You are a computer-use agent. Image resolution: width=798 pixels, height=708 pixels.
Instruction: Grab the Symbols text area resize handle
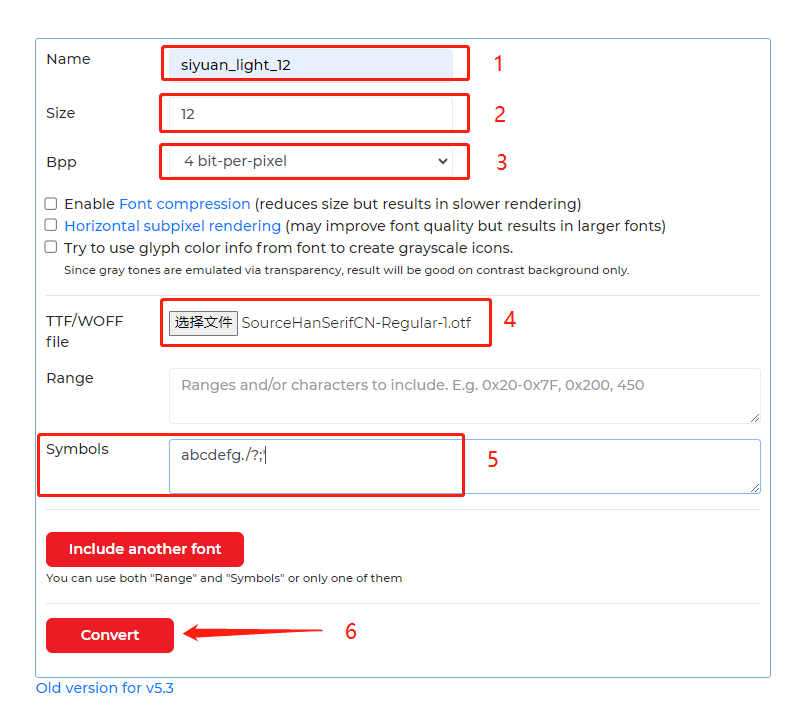pyautogui.click(x=754, y=487)
